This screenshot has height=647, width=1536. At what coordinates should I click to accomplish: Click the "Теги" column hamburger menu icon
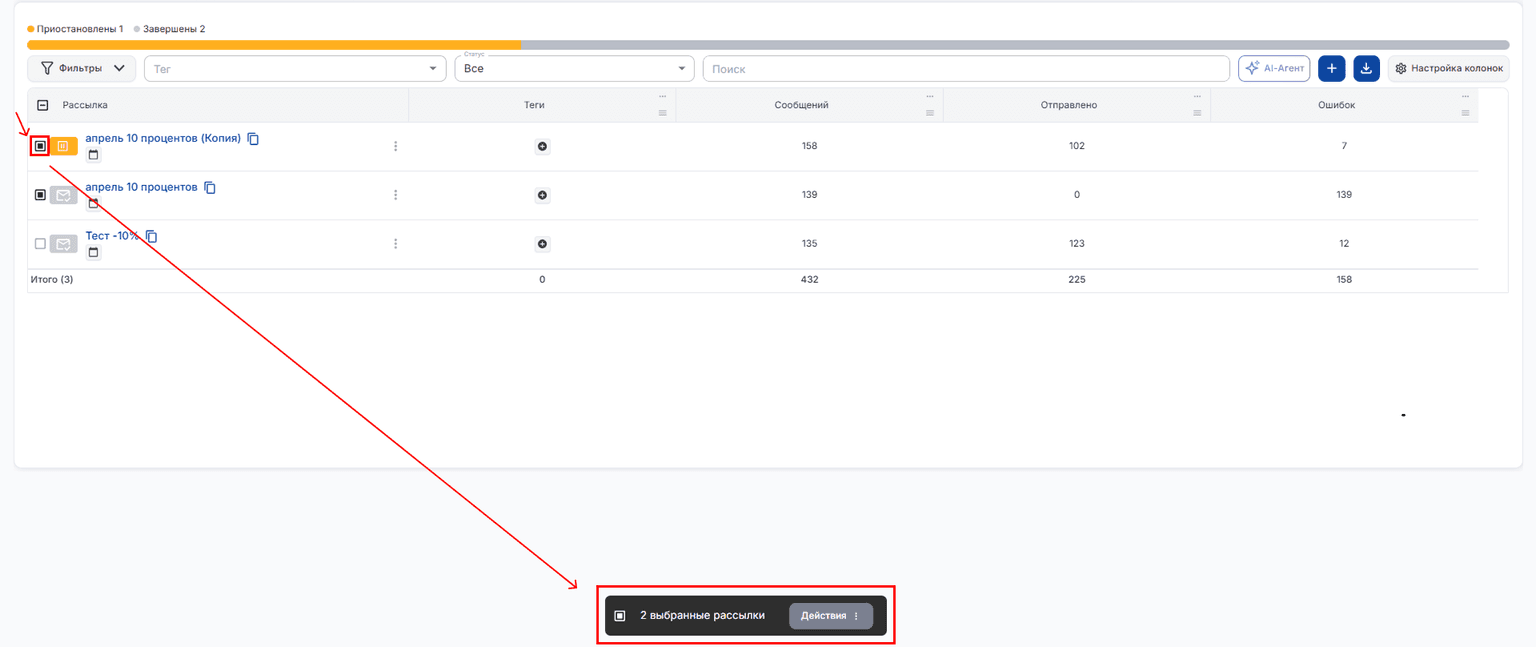point(662,113)
